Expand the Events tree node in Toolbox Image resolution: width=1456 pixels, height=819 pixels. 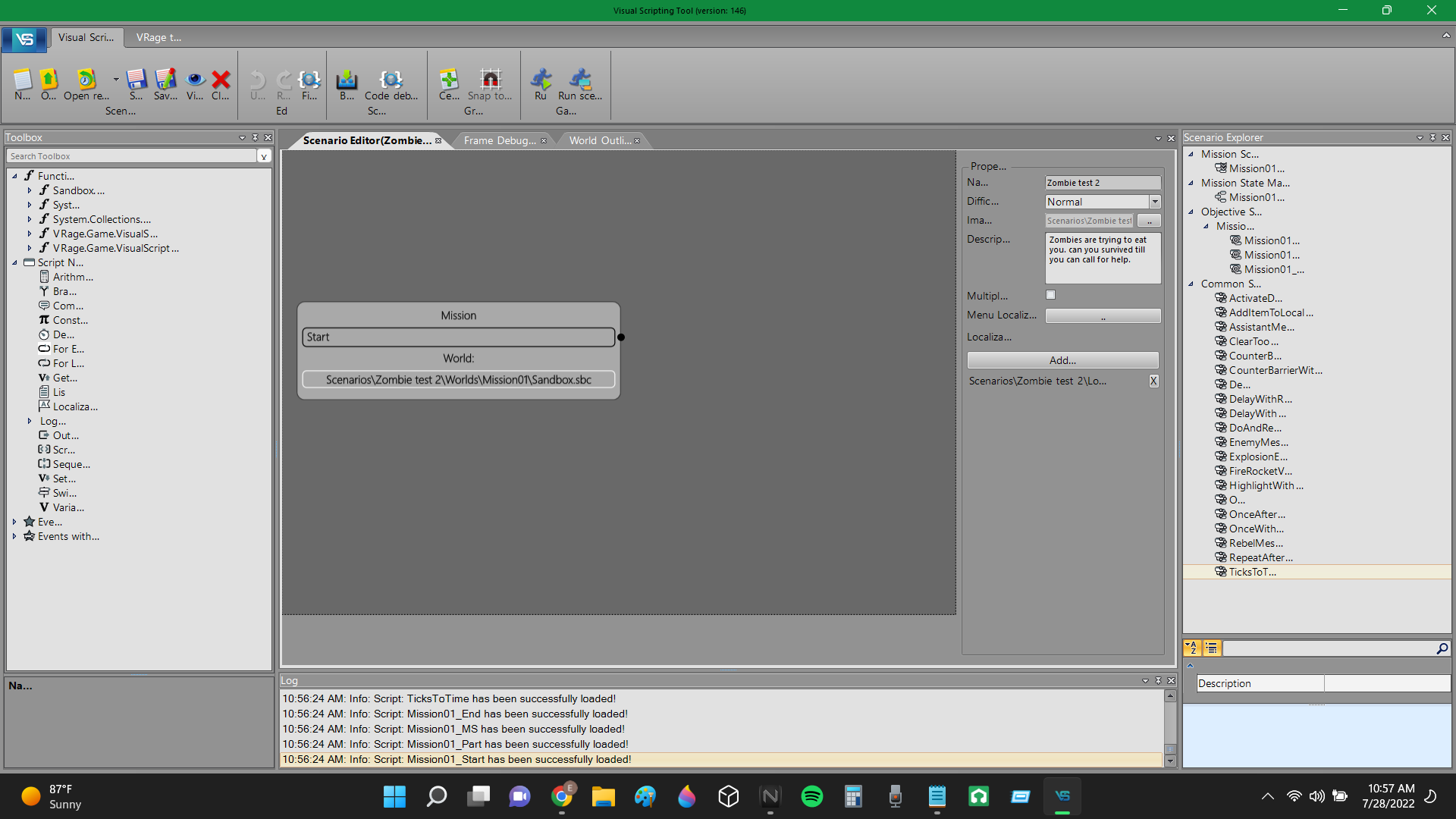pyautogui.click(x=14, y=522)
